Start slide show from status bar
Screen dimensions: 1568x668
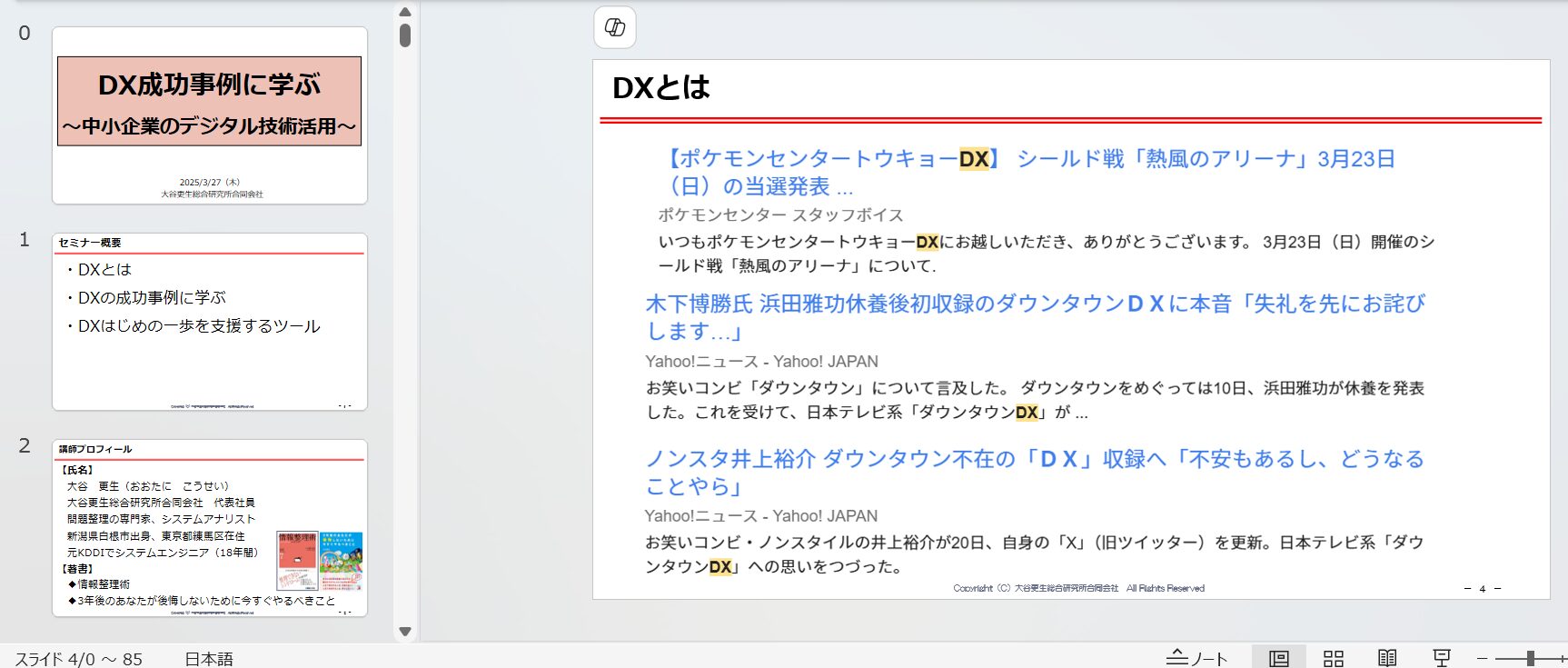[x=1441, y=658]
